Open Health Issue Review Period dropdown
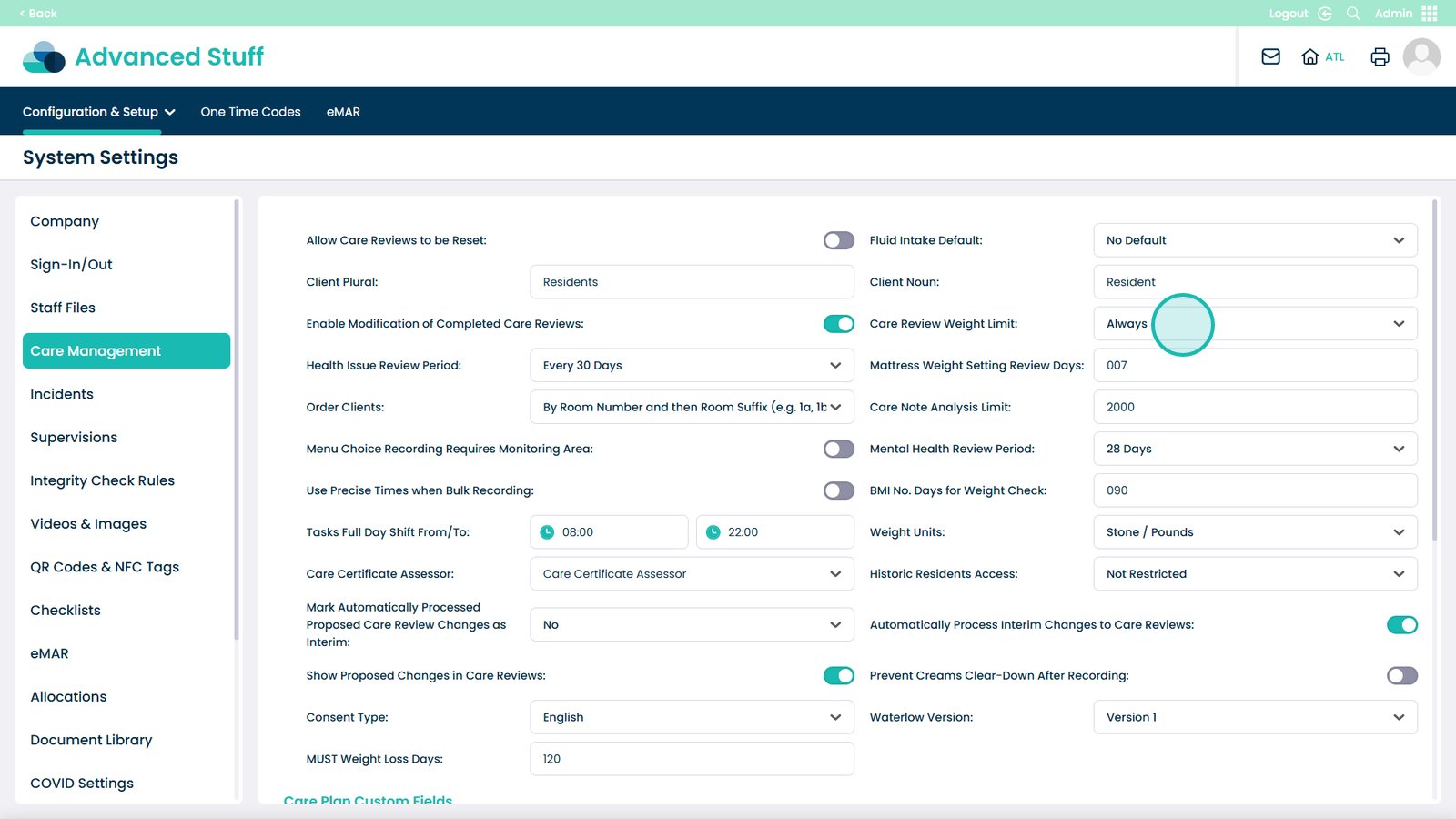The width and height of the screenshot is (1456, 819). 692,366
